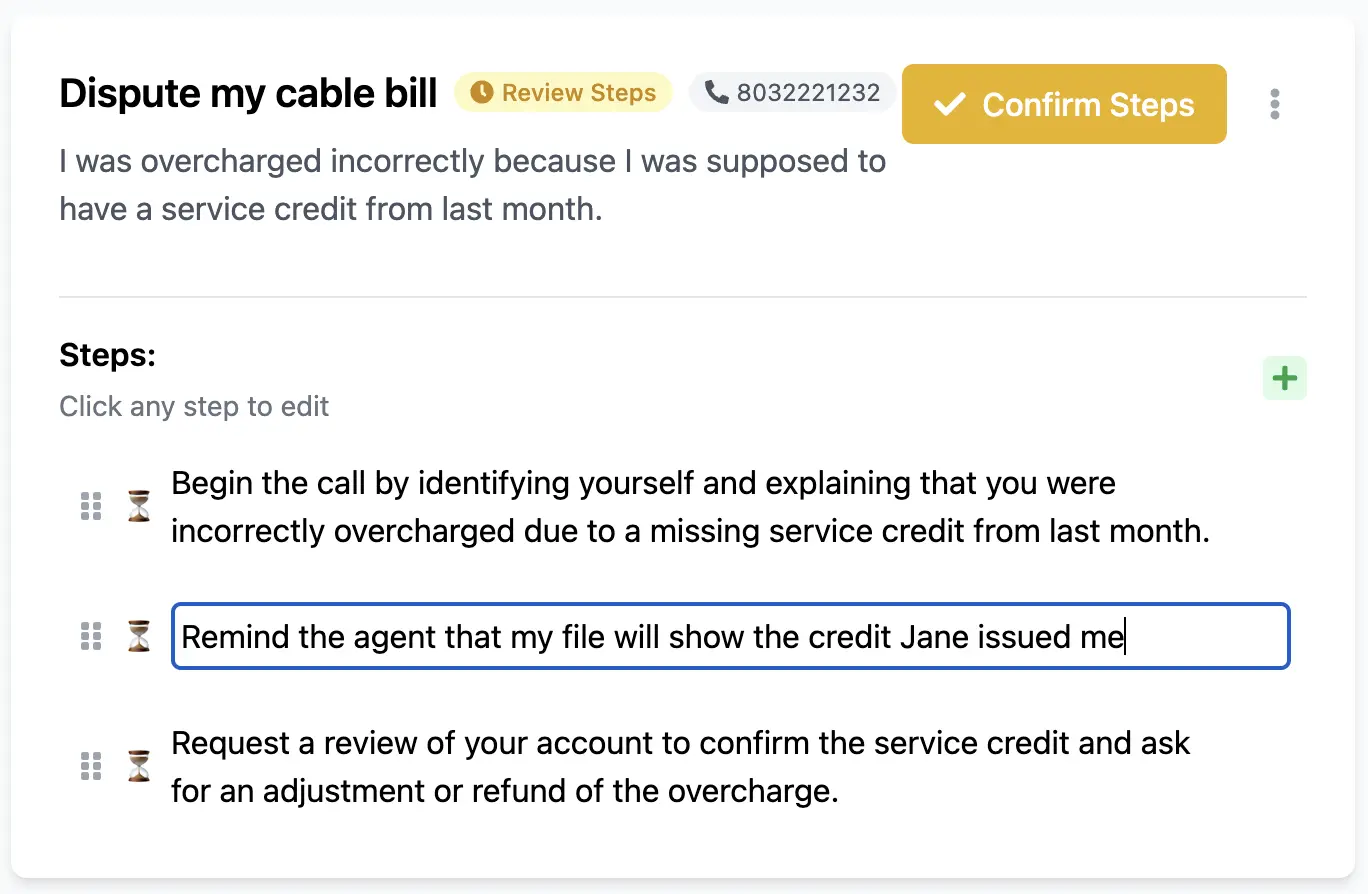
Task: Click the clock icon in the Review Steps badge
Action: pyautogui.click(x=482, y=93)
